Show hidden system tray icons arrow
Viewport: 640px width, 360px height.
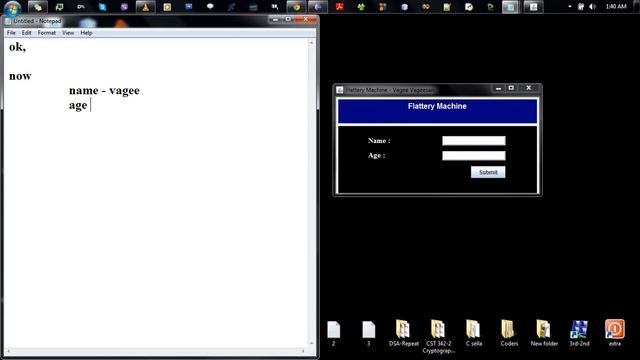(x=569, y=7)
